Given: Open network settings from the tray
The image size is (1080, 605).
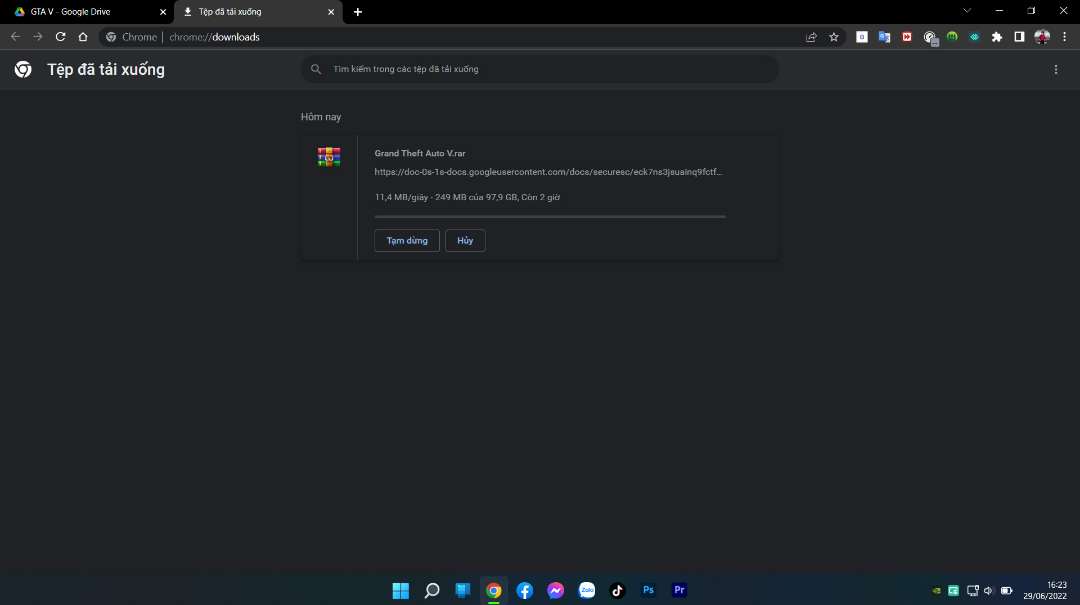Looking at the screenshot, I should coord(973,591).
